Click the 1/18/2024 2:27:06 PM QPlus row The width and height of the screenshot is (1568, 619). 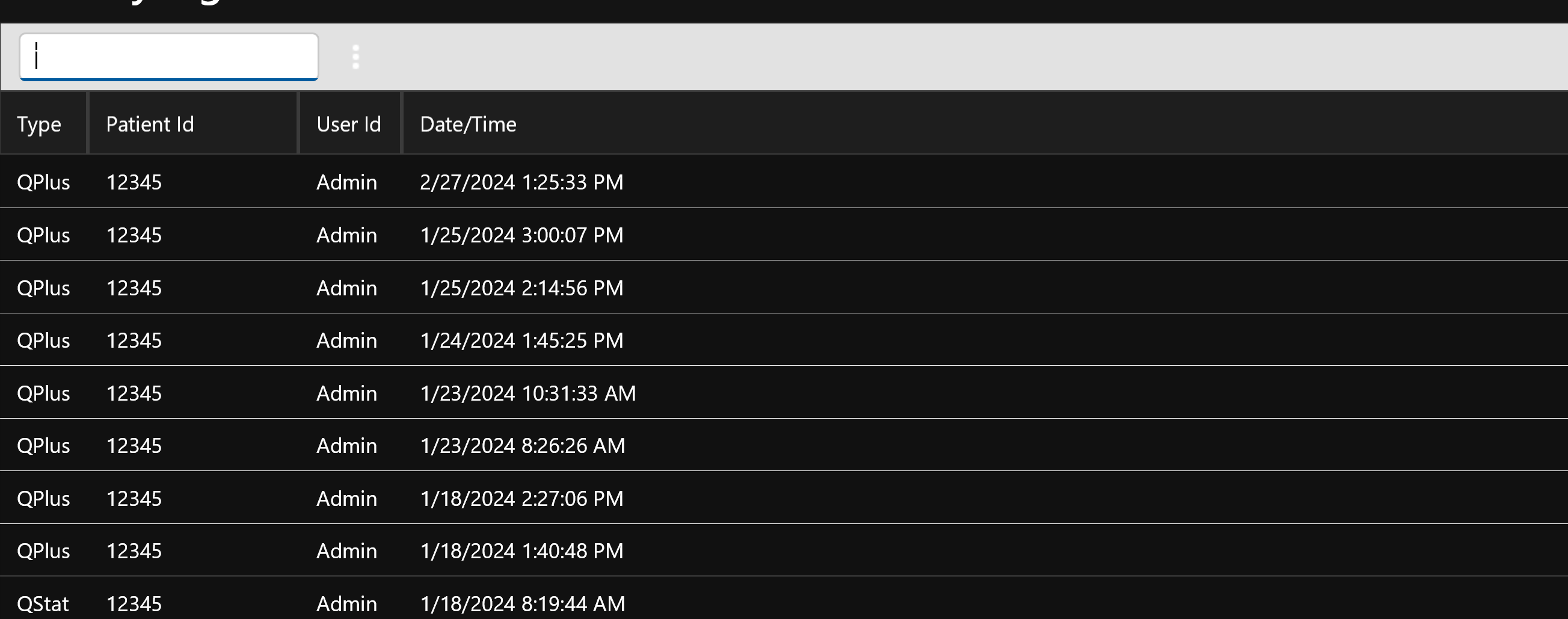point(521,498)
